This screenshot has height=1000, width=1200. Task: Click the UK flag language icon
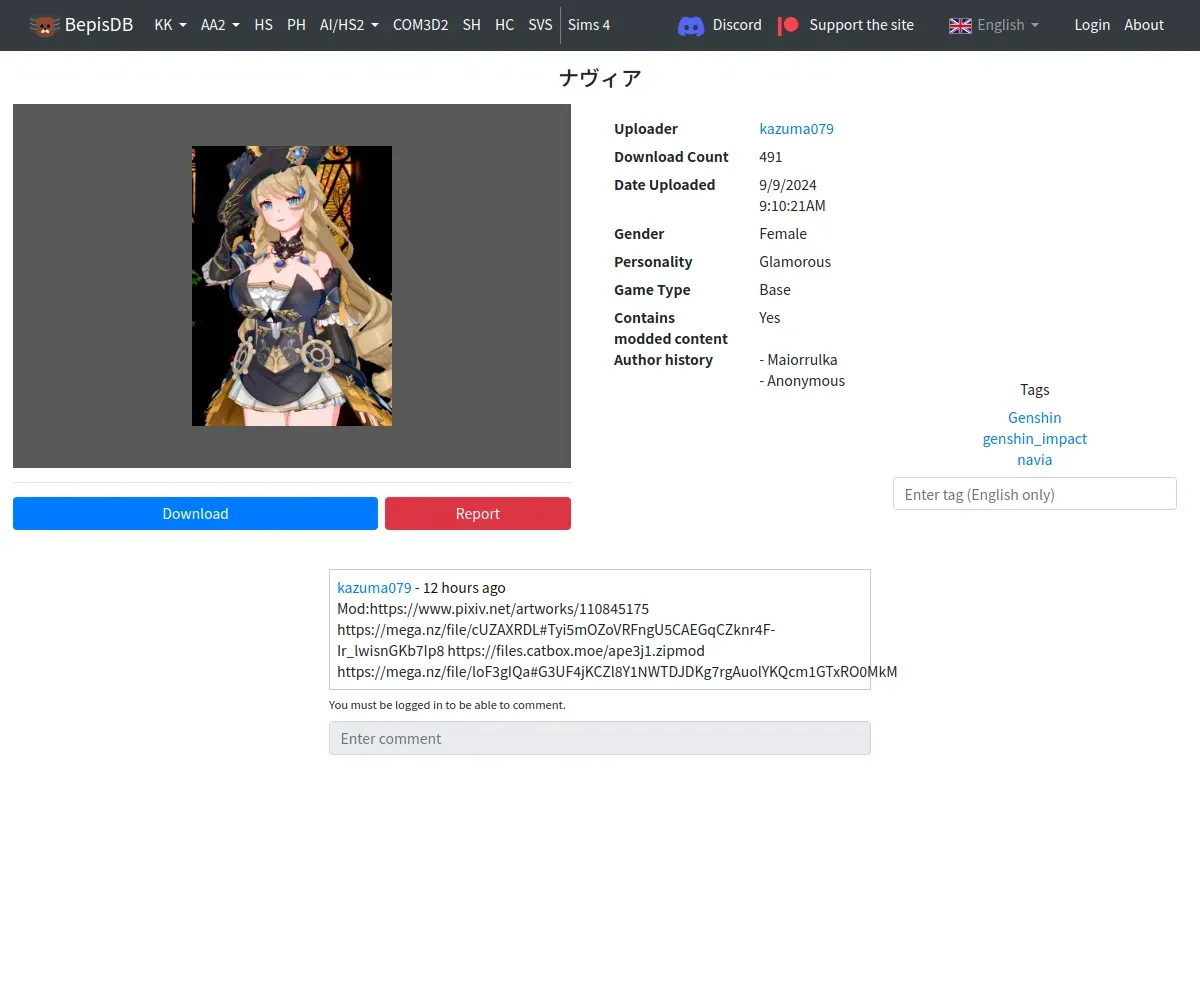tap(960, 25)
